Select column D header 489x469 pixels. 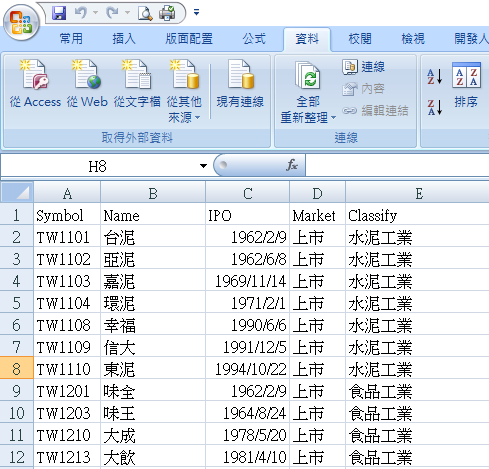318,193
